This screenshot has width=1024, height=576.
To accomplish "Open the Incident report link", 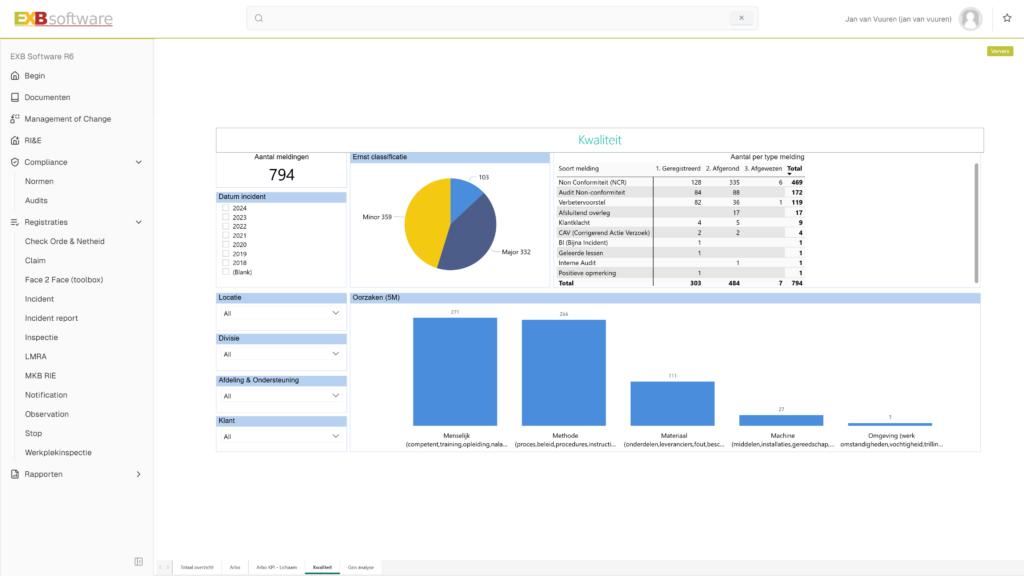I will click(x=51, y=318).
